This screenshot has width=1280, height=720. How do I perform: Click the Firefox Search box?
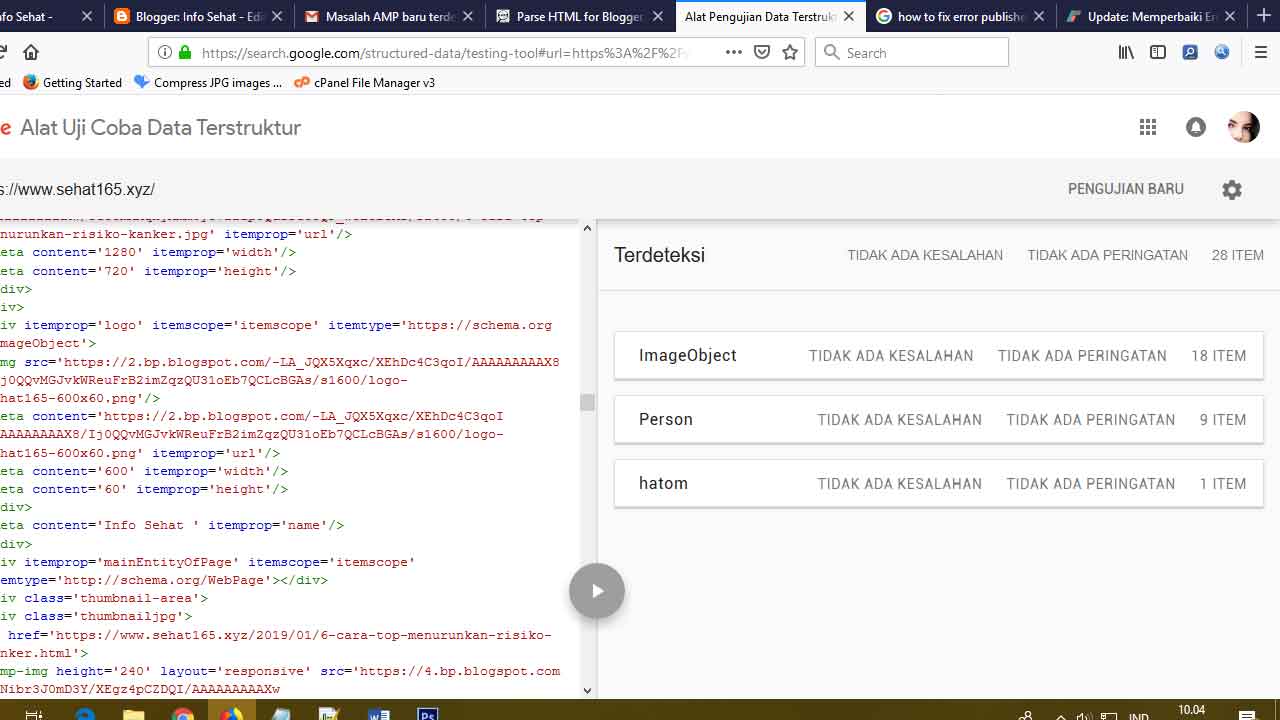pyautogui.click(x=912, y=52)
